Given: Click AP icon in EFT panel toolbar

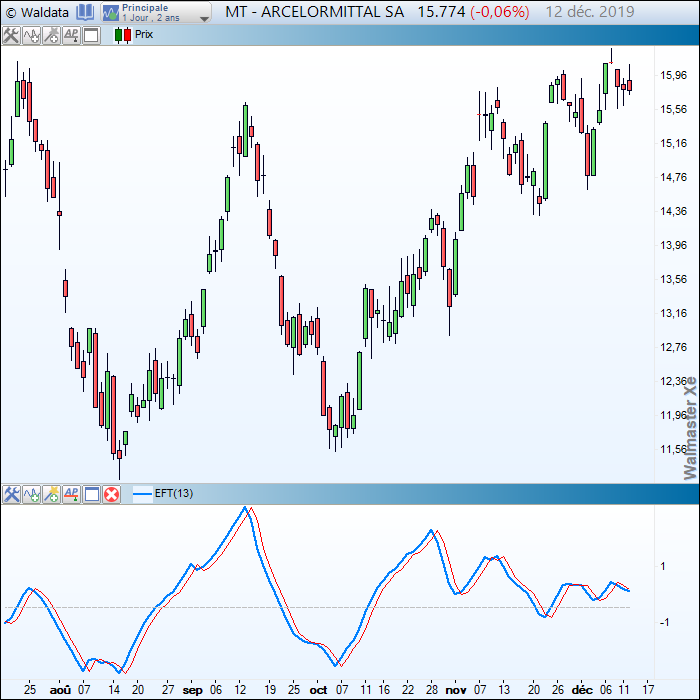Looking at the screenshot, I should 71,494.
